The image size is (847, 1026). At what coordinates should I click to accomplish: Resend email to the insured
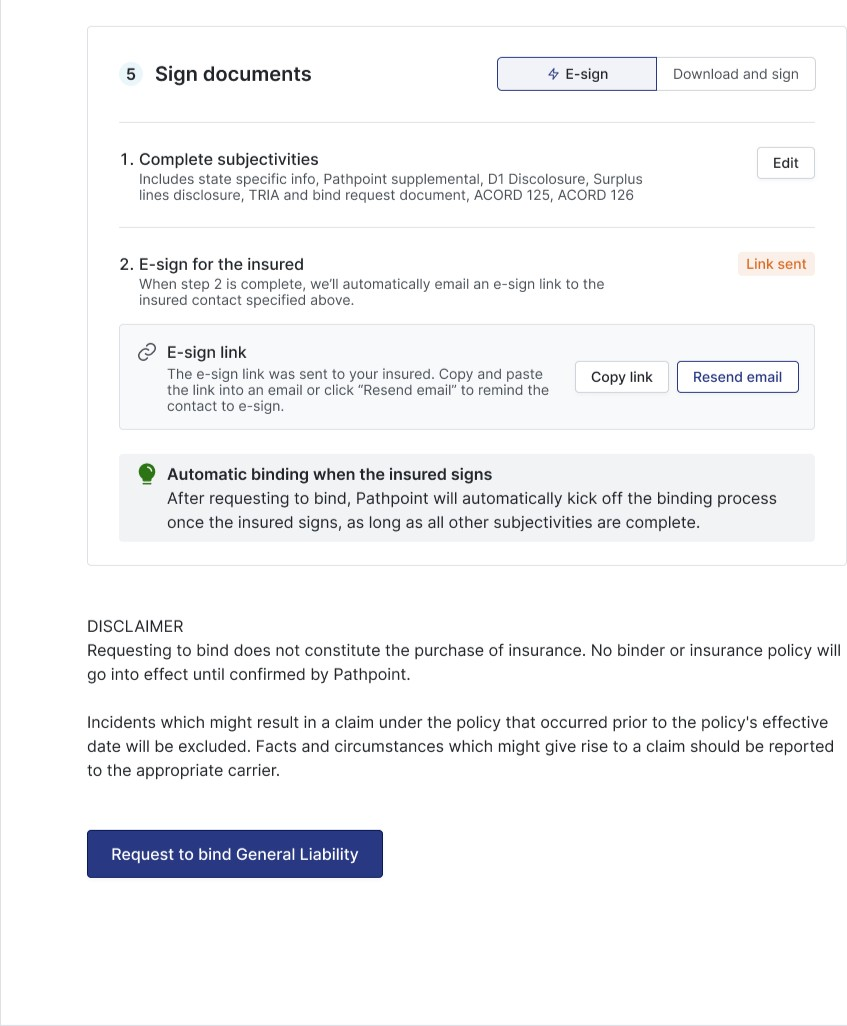(737, 377)
